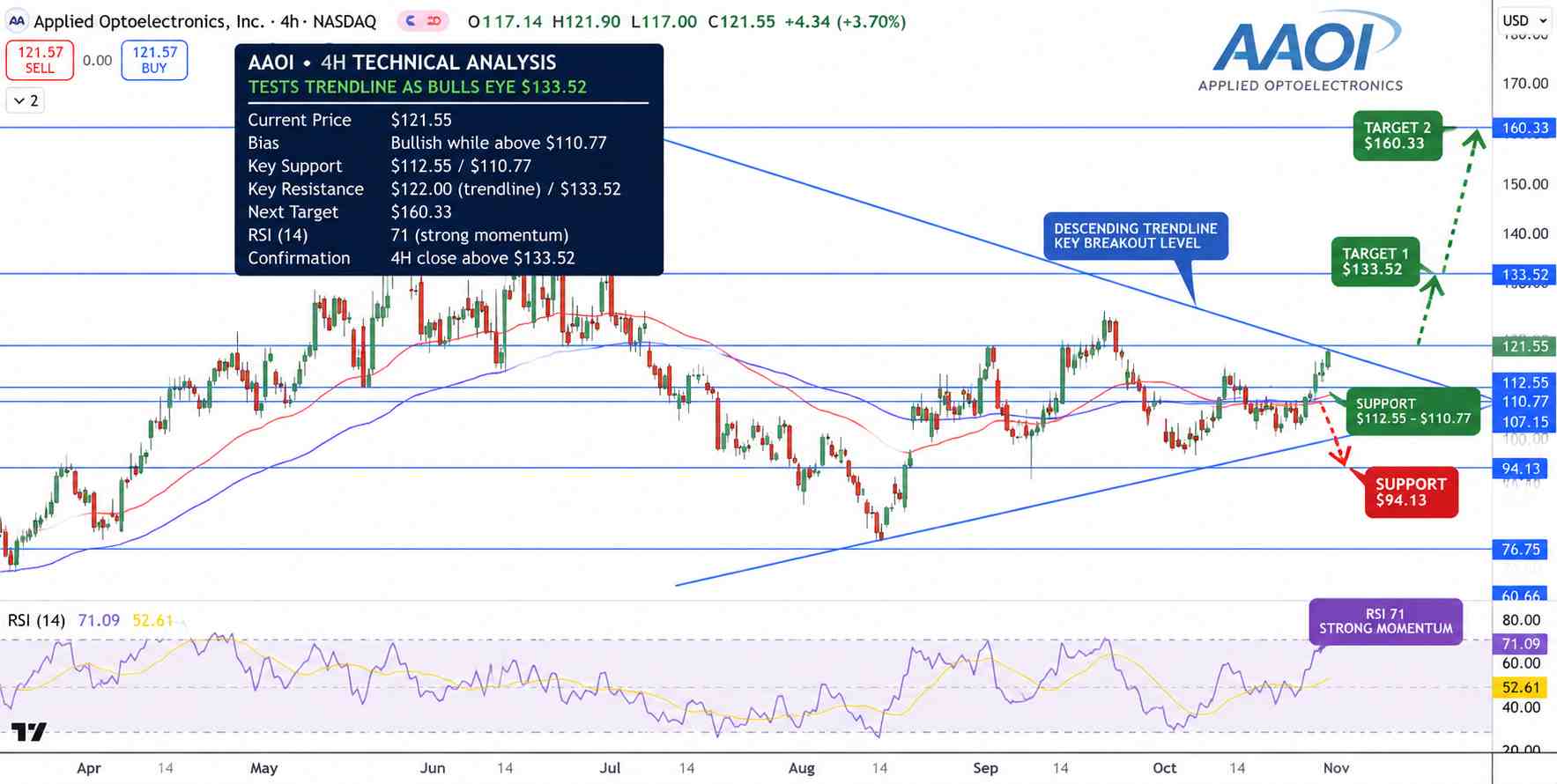Click the 112.55 price label on the axis

pos(1524,382)
